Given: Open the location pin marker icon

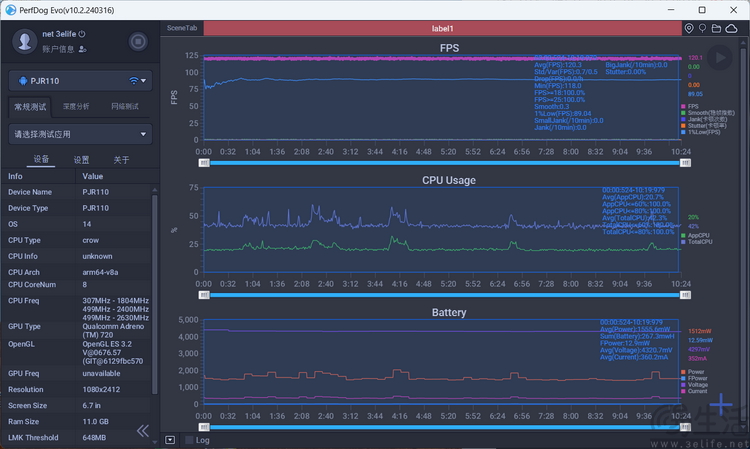Looking at the screenshot, I should tap(690, 28).
